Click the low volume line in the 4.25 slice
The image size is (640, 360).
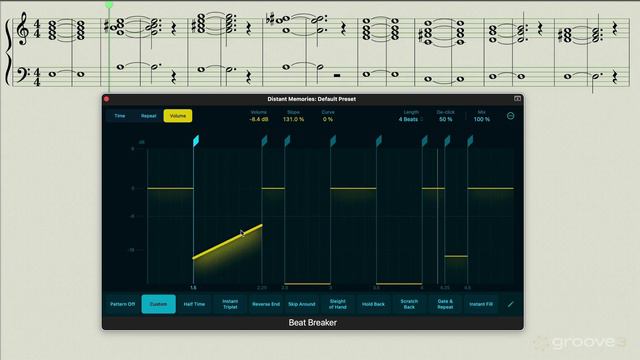[x=456, y=256]
